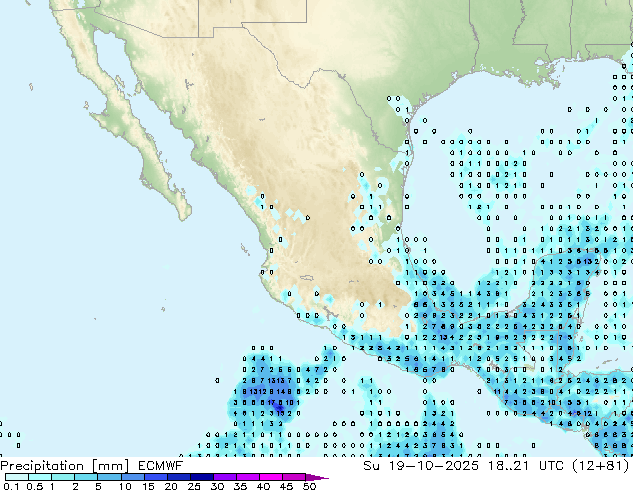This screenshot has height=490, width=634.
Task: Select the 2–5 mm legend color swatch
Action: tap(86, 477)
